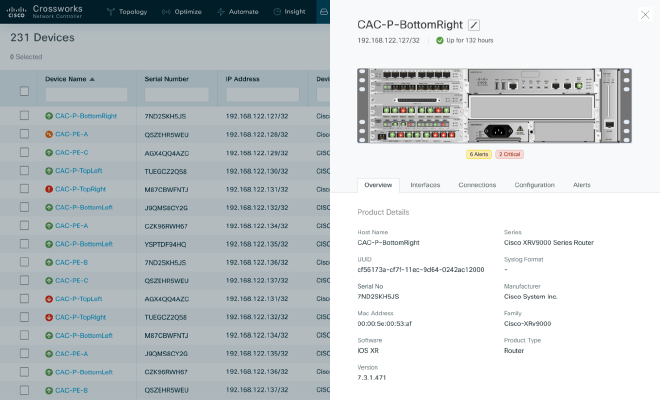Click the green status icon for serial CZK96RWH67 at 192.168.122.136/32
Image resolution: width=660 pixels, height=400 pixels.
click(49, 372)
